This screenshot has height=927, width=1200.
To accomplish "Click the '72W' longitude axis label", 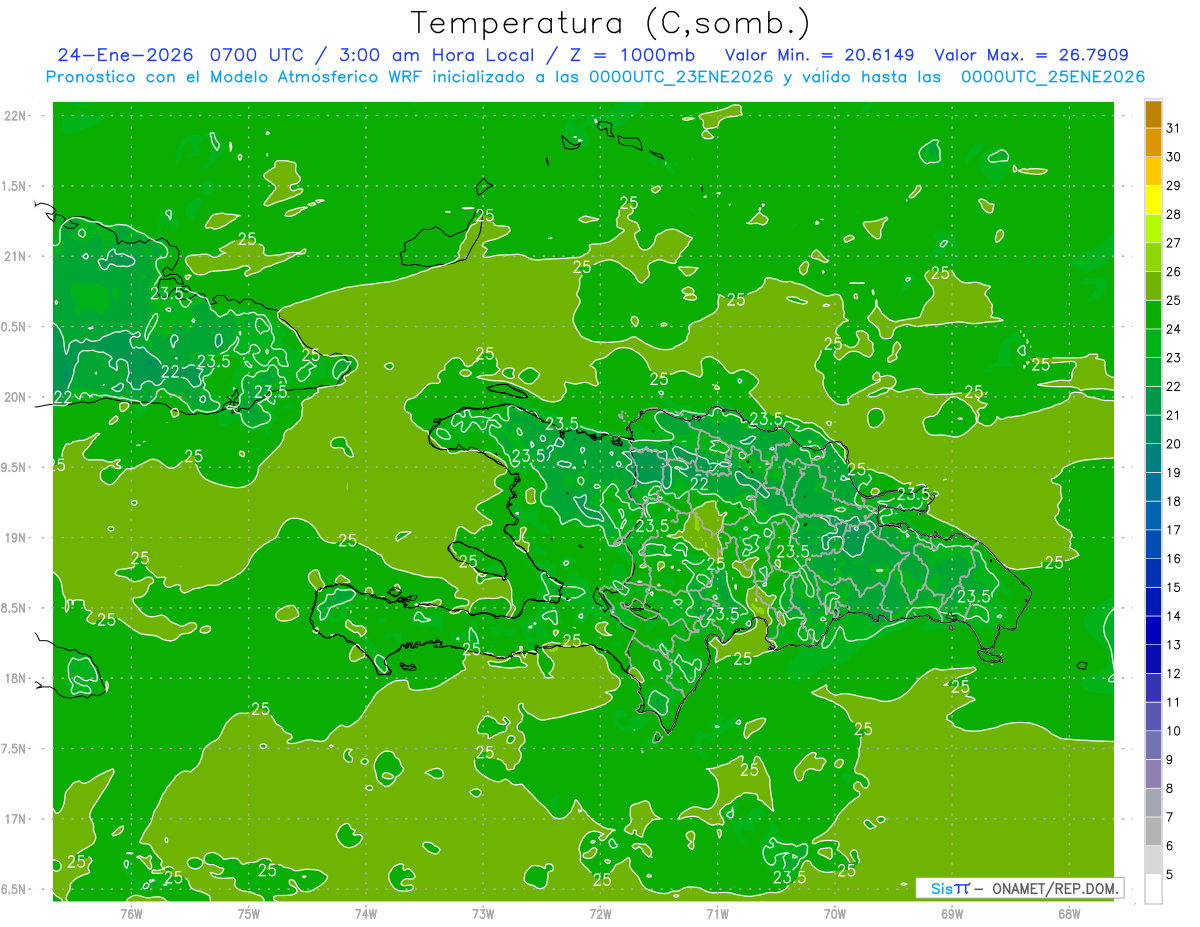I will coord(600,914).
